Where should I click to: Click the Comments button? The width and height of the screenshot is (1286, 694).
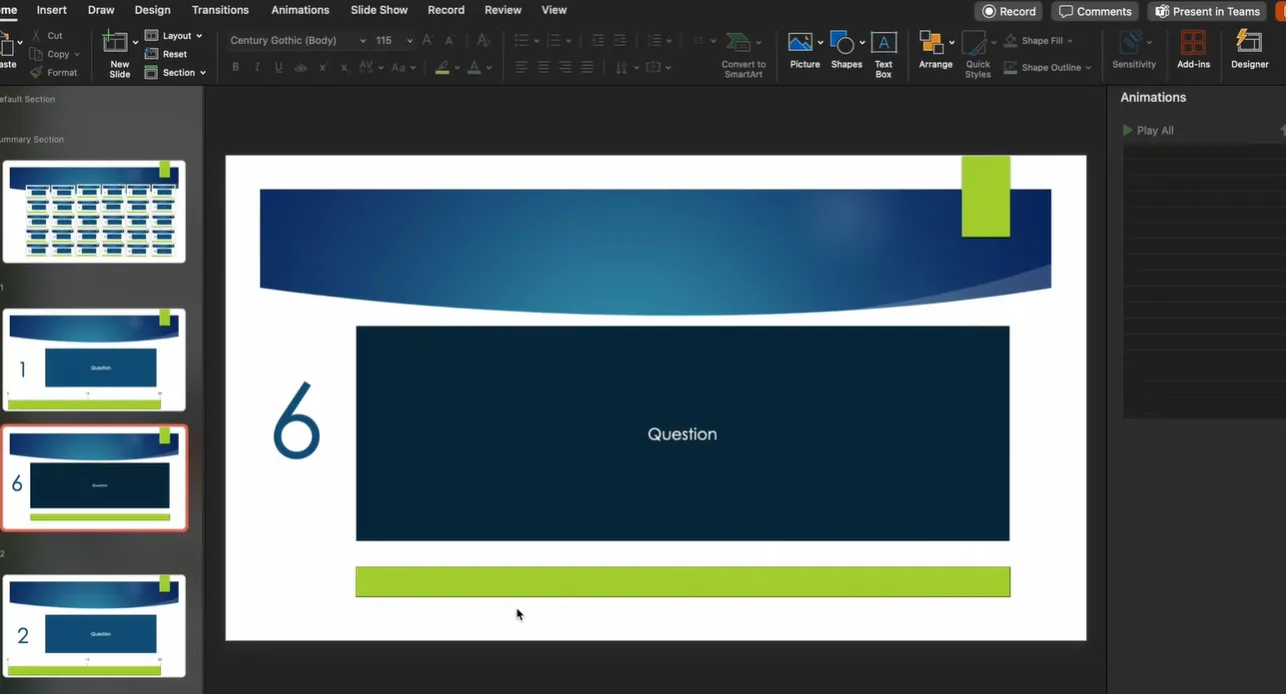click(x=1095, y=11)
